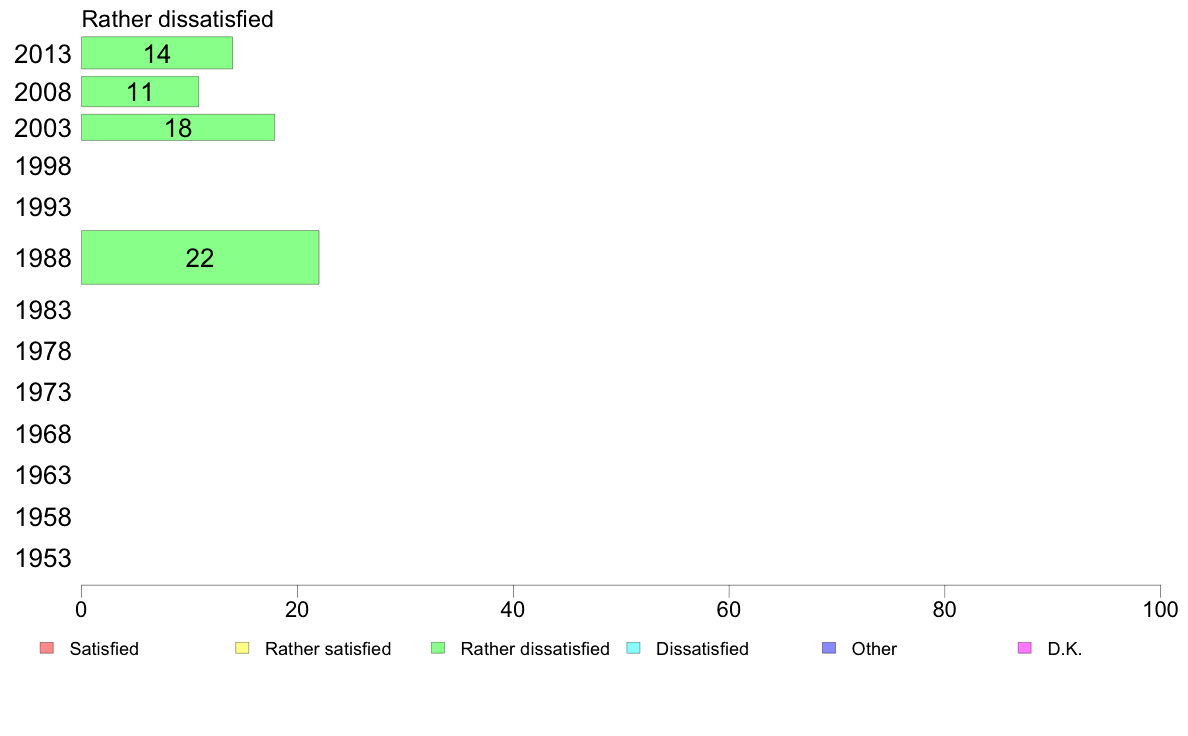Select the 1988 bar showing 22
The width and height of the screenshot is (1188, 736).
tap(200, 258)
